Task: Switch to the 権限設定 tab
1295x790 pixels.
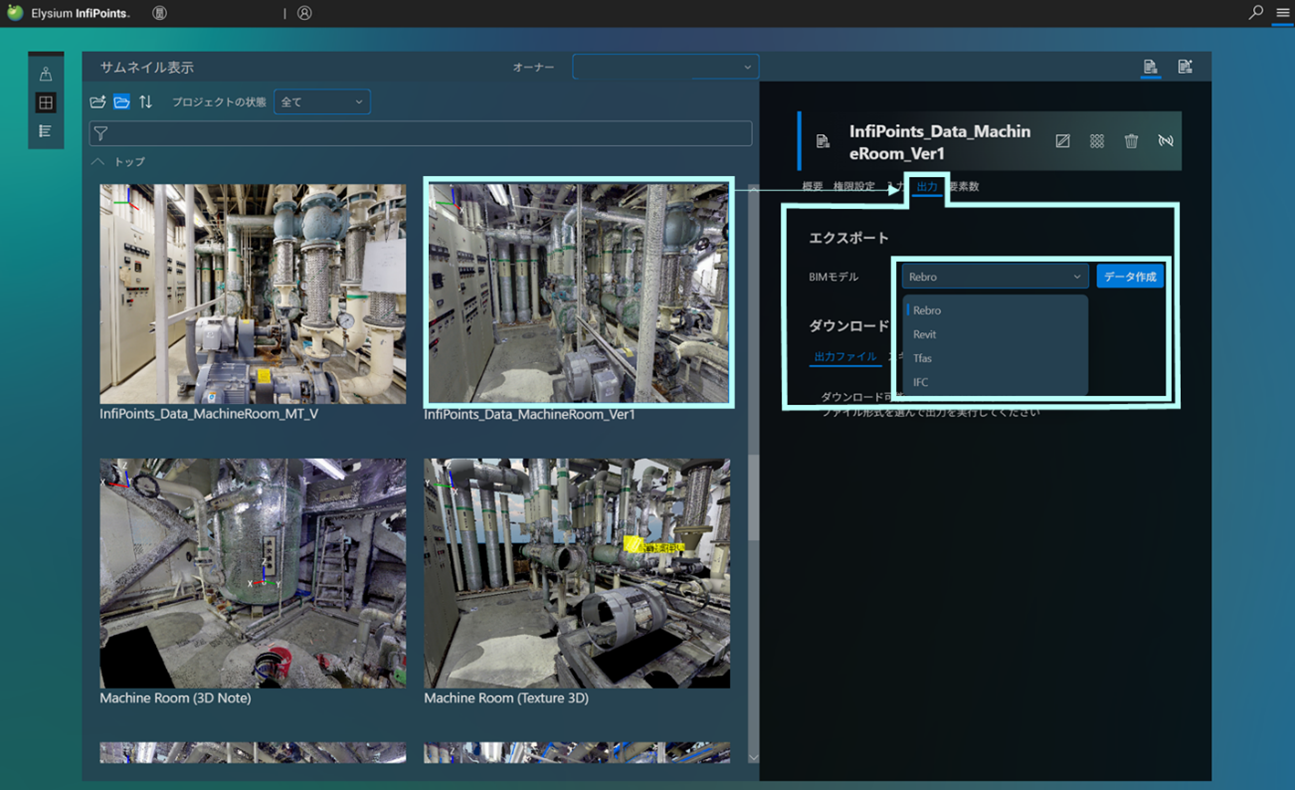Action: click(x=853, y=187)
